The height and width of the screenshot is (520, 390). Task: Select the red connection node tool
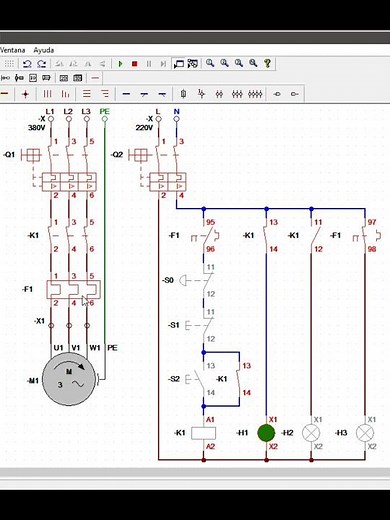pos(25,94)
